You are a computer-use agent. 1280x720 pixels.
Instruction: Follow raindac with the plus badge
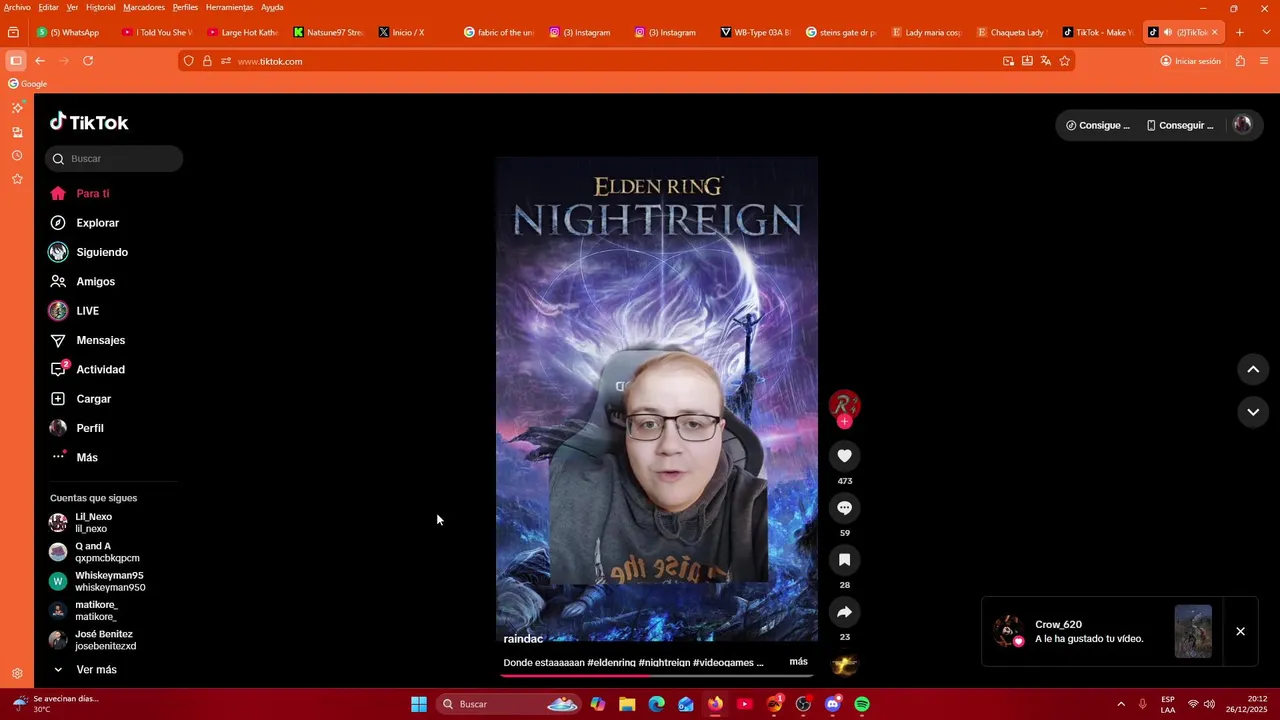click(x=844, y=422)
